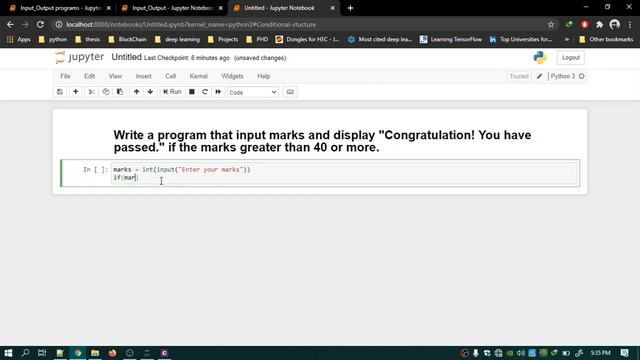
Task: Open a new browser tab
Action: (x=350, y=8)
